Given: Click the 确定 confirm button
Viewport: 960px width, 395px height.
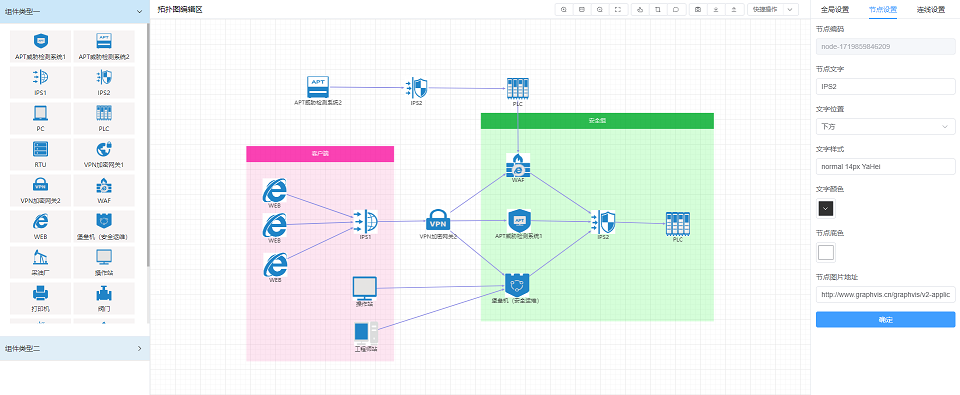Looking at the screenshot, I should coord(885,319).
